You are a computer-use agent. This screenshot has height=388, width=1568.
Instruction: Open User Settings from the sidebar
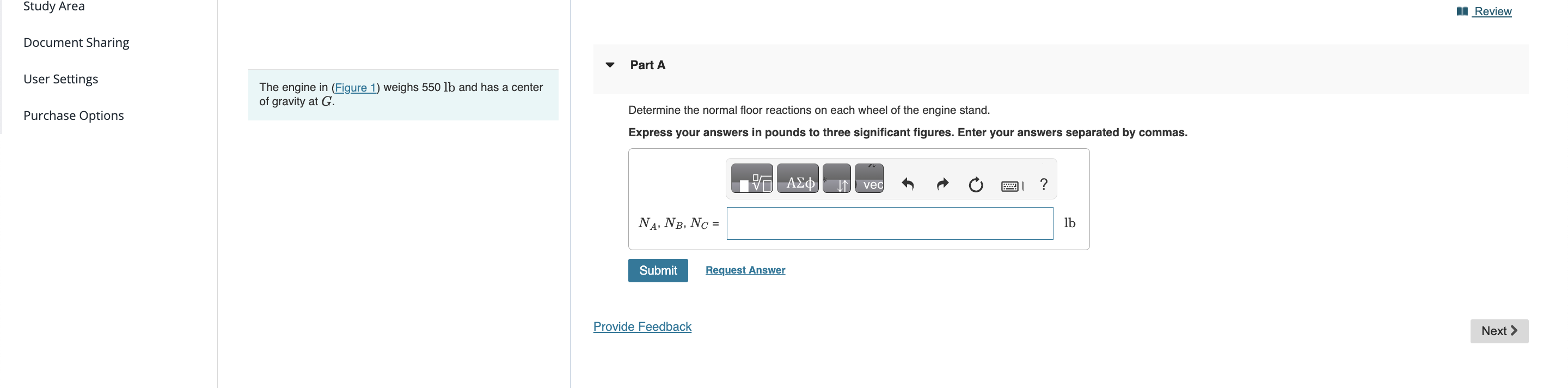[x=60, y=78]
